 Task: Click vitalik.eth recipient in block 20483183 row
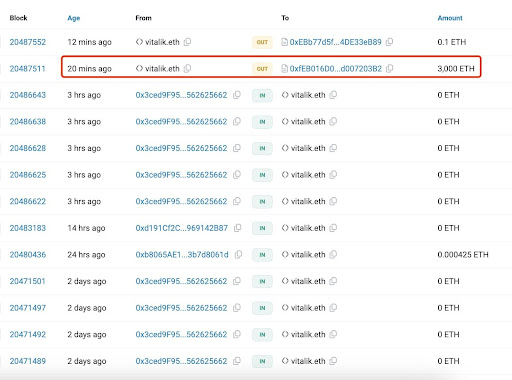pos(308,228)
